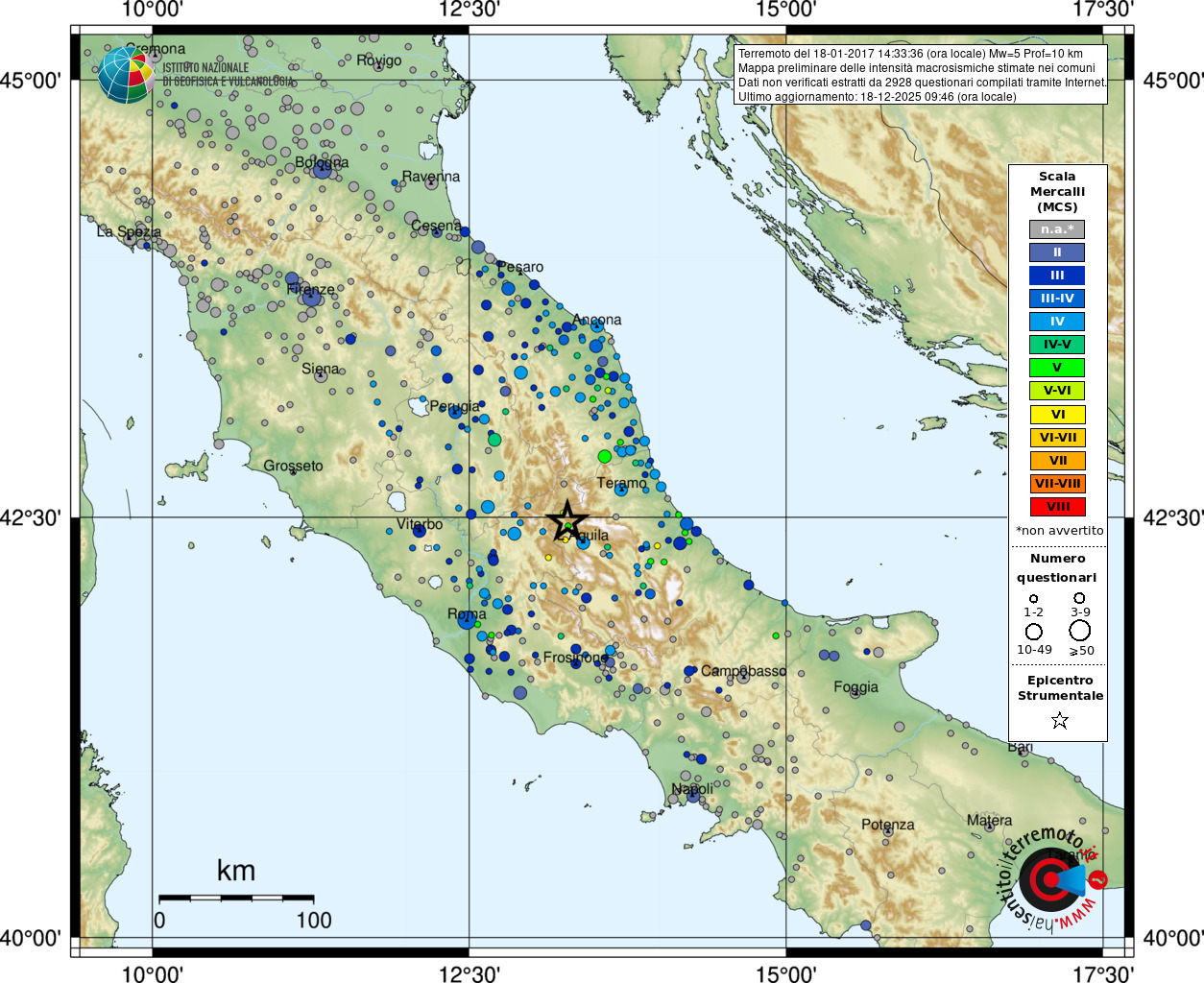Click the star symbol in legend
Image resolution: width=1204 pixels, height=983 pixels.
(1060, 720)
